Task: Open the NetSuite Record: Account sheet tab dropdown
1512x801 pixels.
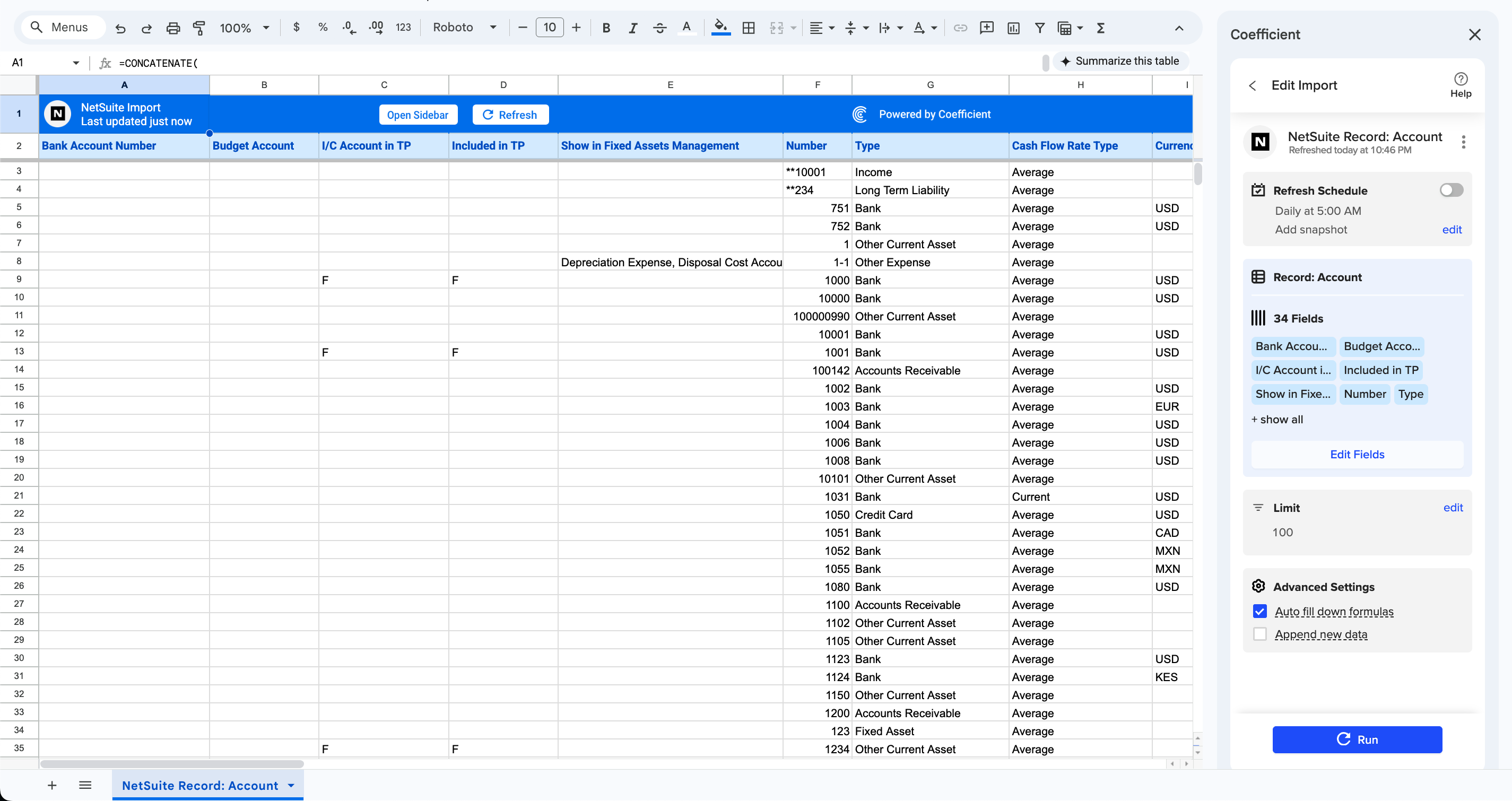Action: coord(292,785)
